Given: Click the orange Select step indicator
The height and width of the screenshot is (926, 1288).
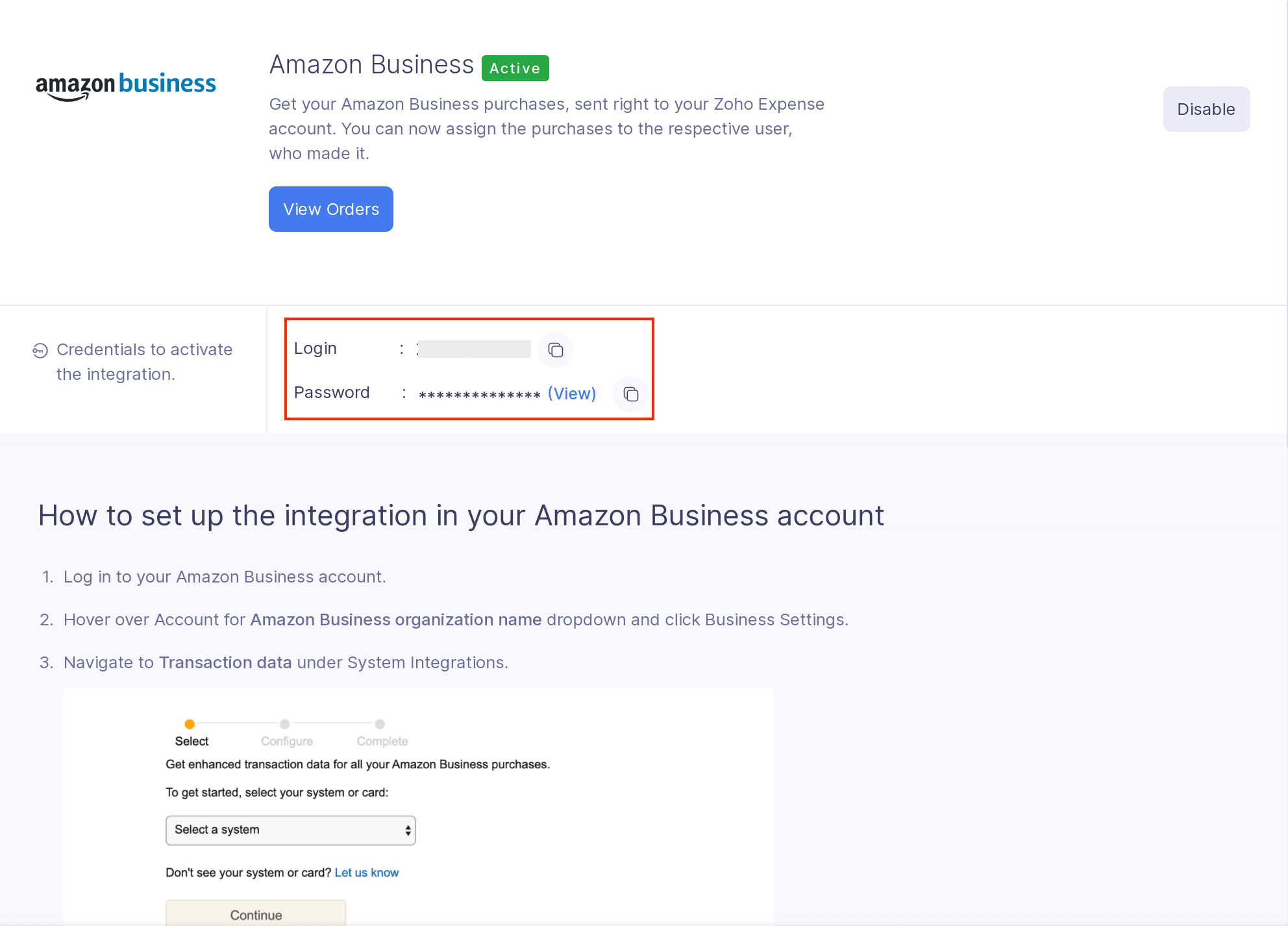Looking at the screenshot, I should (x=190, y=724).
